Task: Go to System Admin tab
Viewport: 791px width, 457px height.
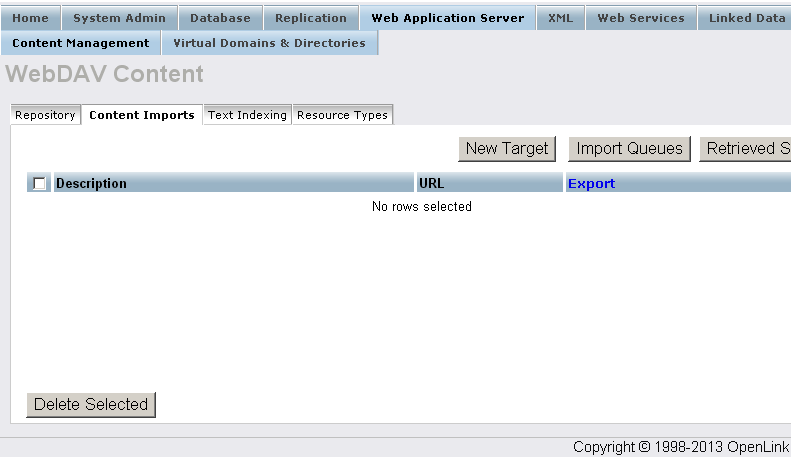Action: click(x=119, y=18)
